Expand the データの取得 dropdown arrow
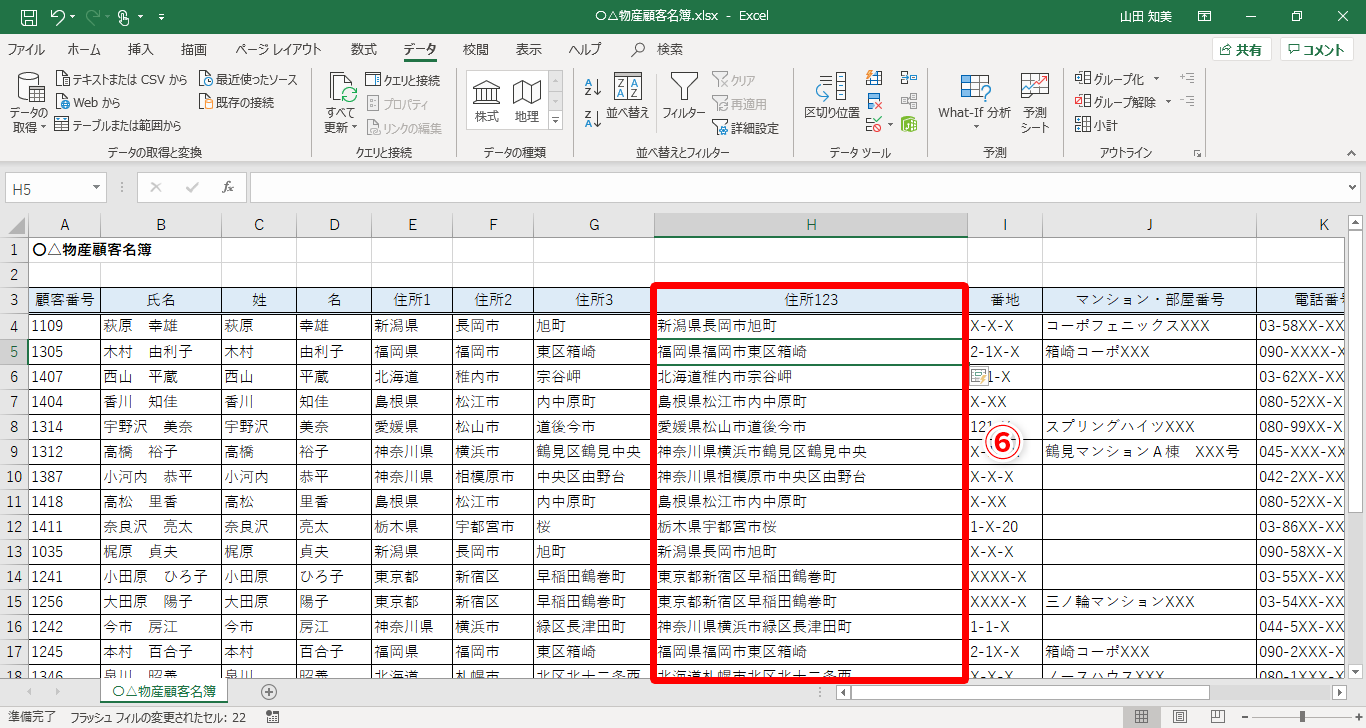1366x728 pixels. pyautogui.click(x=44, y=128)
